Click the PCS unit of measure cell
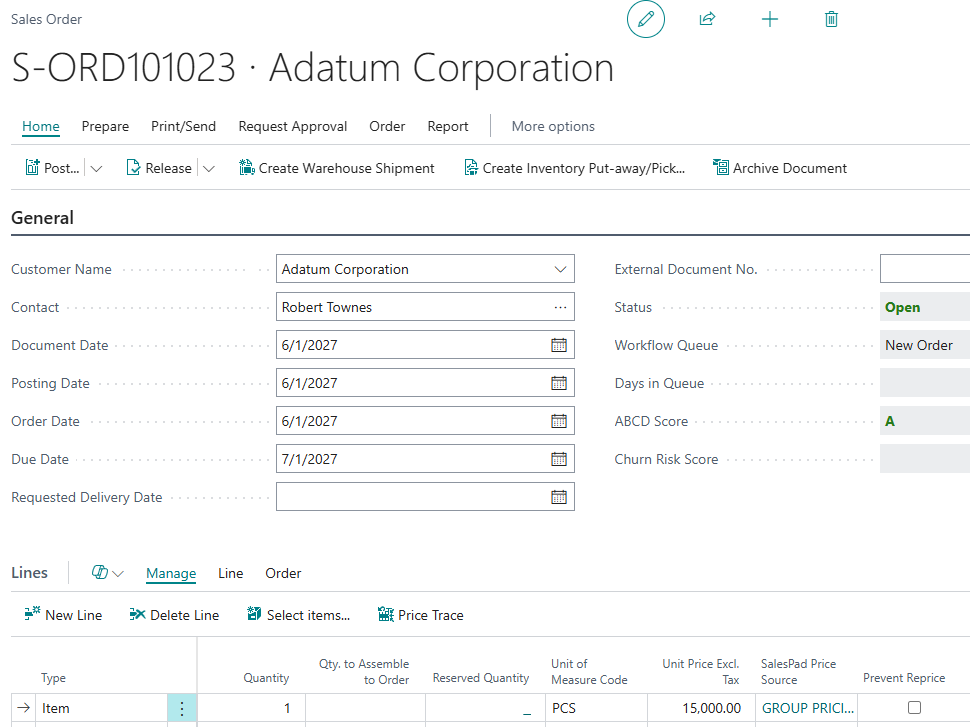 pos(596,708)
